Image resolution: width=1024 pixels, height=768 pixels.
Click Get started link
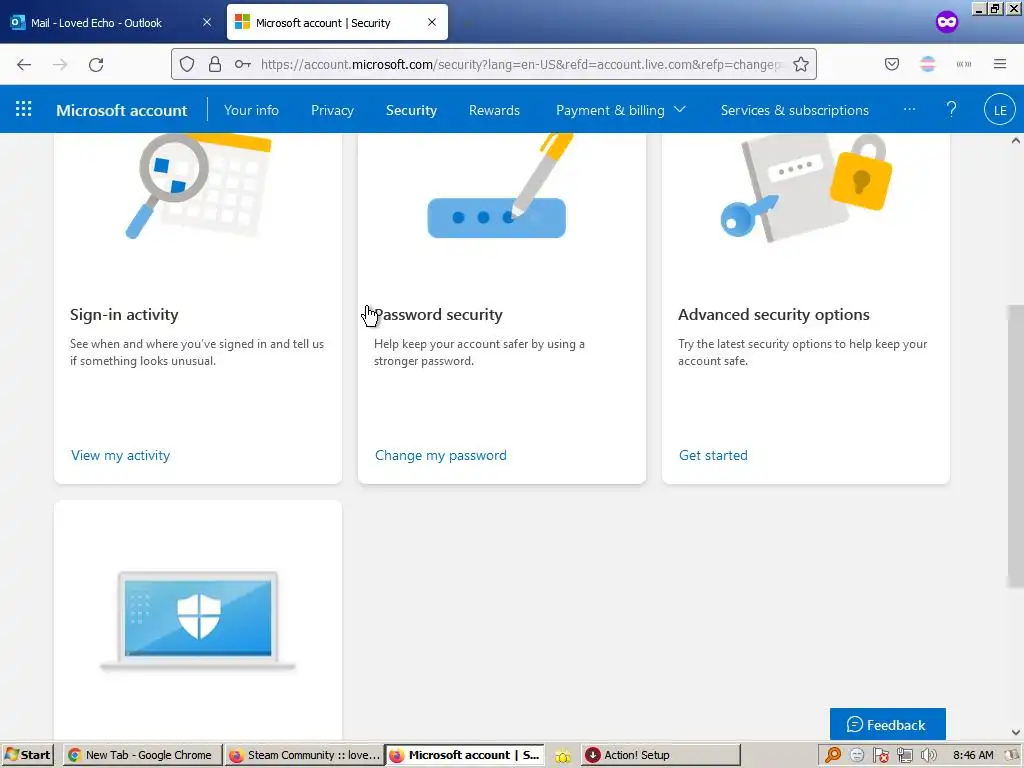coord(713,455)
